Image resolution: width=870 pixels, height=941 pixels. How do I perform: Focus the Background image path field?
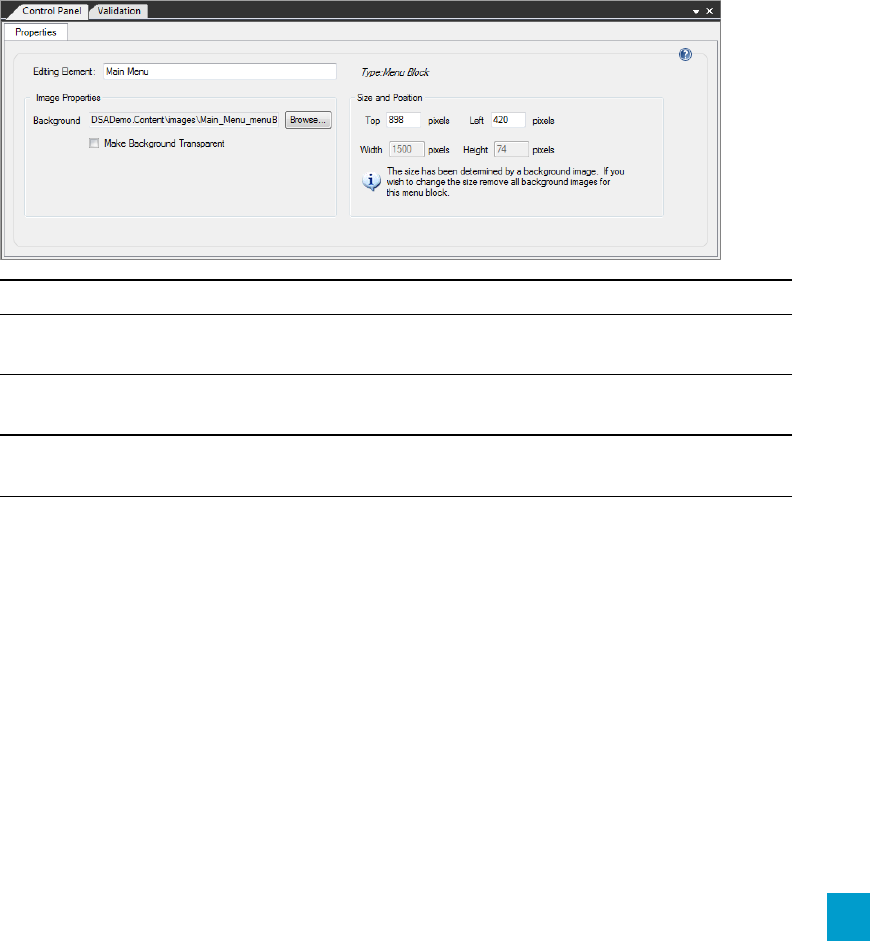(x=184, y=120)
